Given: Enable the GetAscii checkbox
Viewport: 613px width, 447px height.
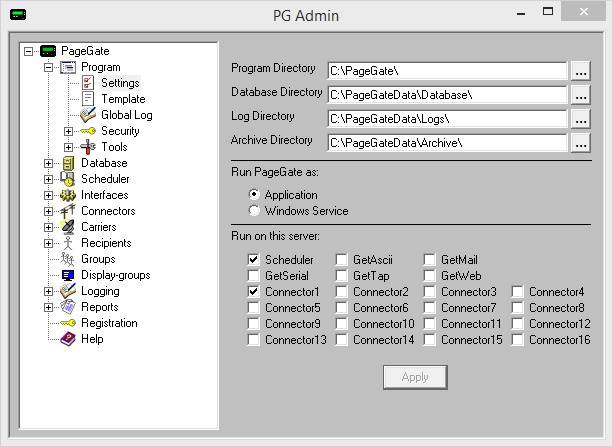Looking at the screenshot, I should coord(341,259).
